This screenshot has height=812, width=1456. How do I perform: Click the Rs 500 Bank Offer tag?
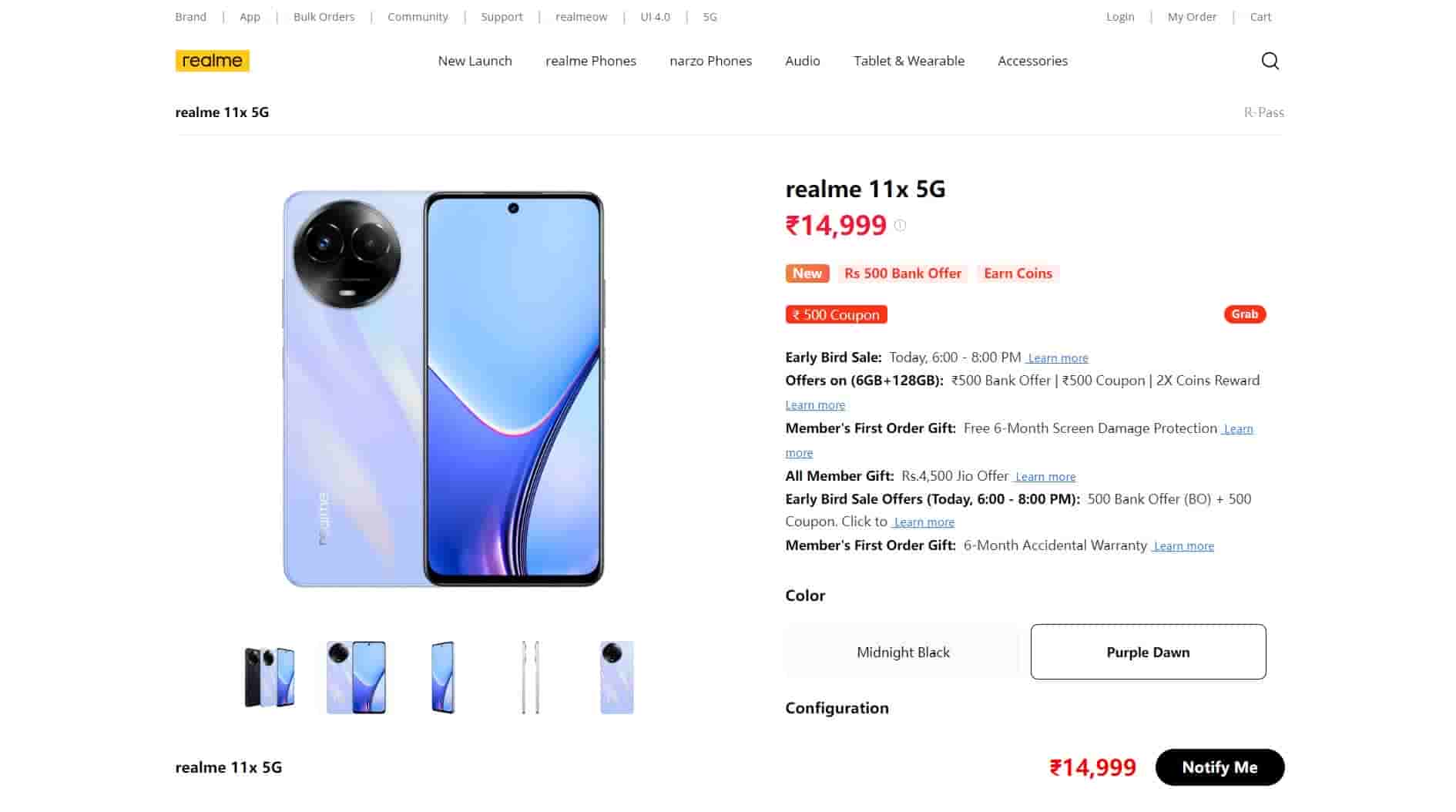[903, 273]
